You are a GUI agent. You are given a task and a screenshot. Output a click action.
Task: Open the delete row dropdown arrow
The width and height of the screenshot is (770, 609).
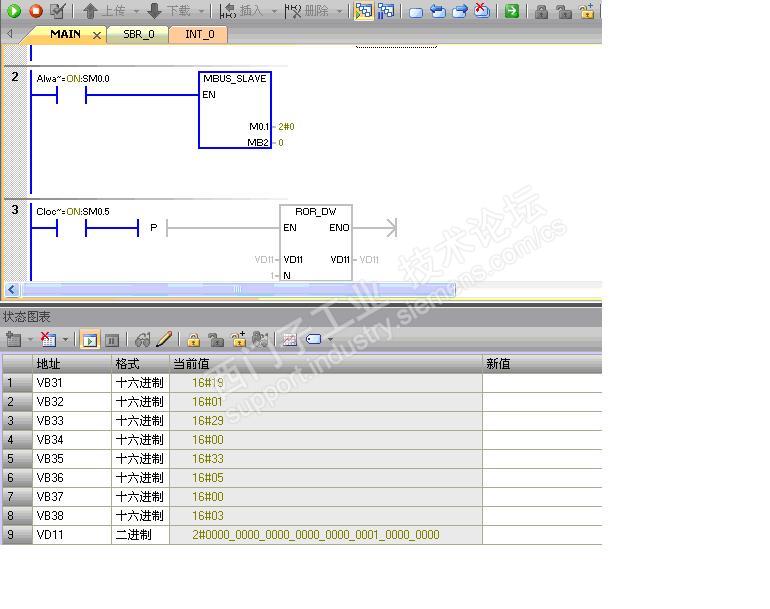pyautogui.click(x=65, y=339)
